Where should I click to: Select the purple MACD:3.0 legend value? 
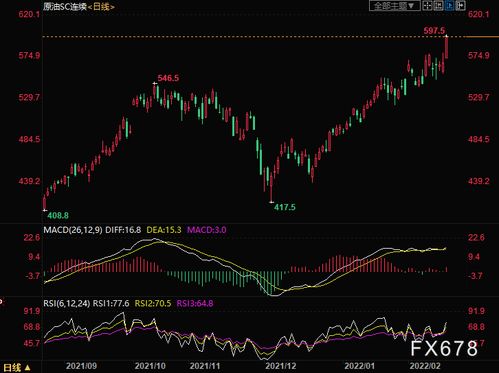point(207,230)
